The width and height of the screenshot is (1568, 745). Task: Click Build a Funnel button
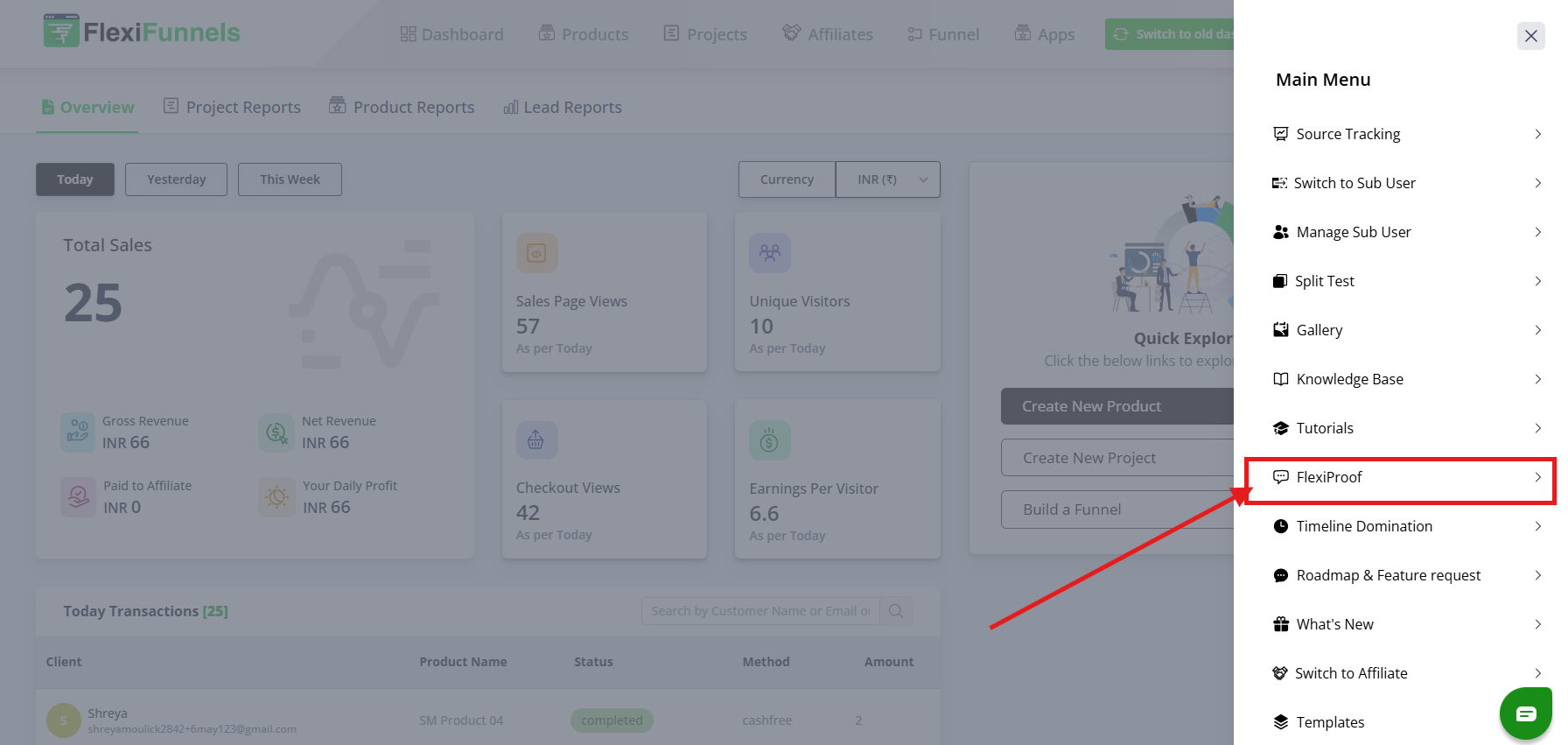click(x=1117, y=510)
